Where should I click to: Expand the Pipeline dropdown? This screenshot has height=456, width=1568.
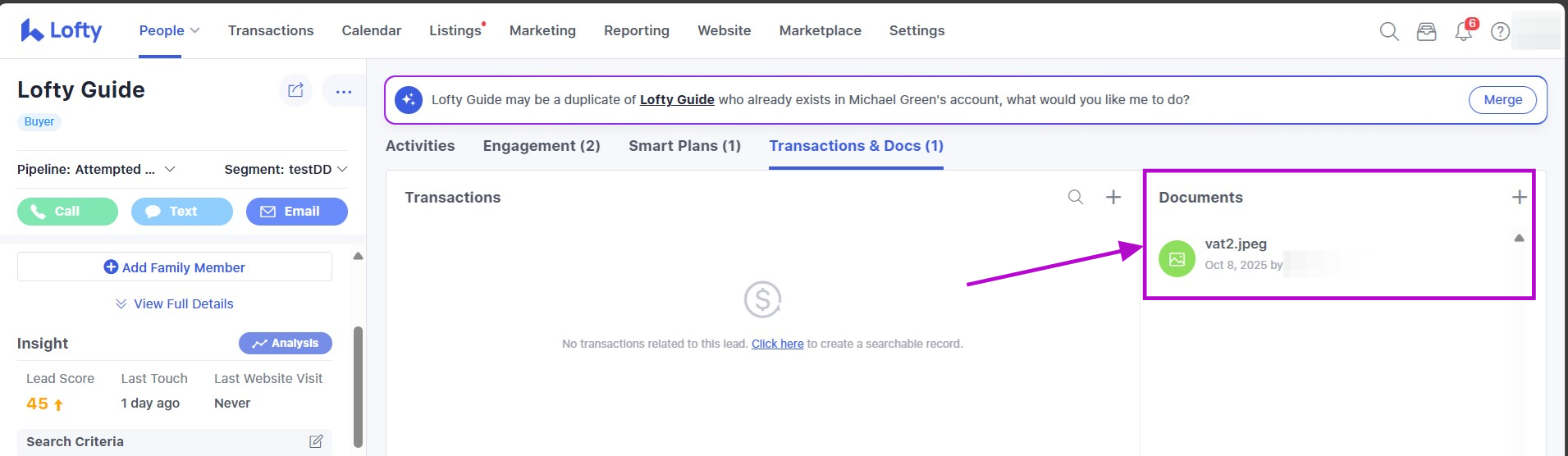[x=170, y=169]
